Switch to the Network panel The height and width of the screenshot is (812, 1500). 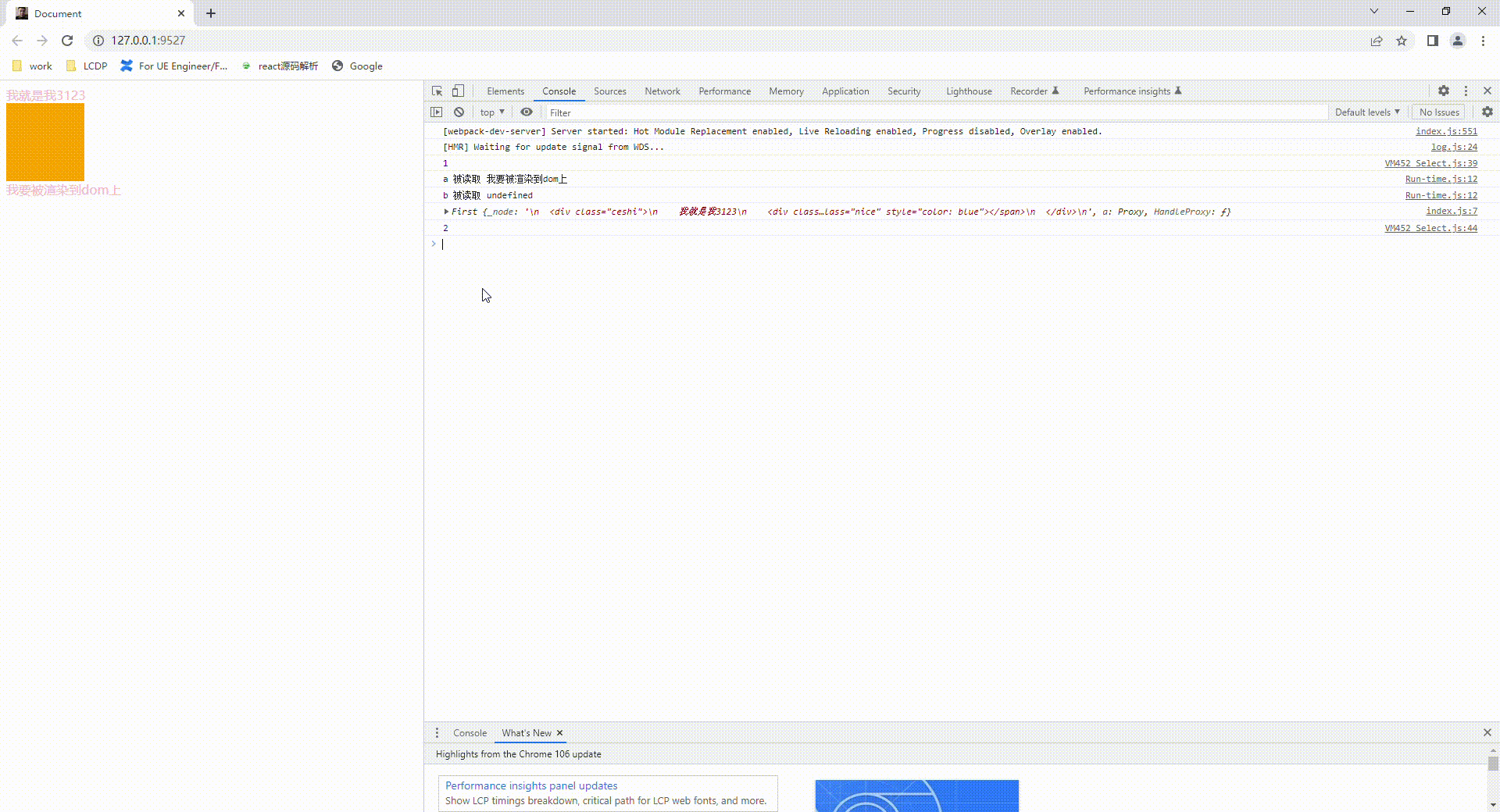[662, 91]
